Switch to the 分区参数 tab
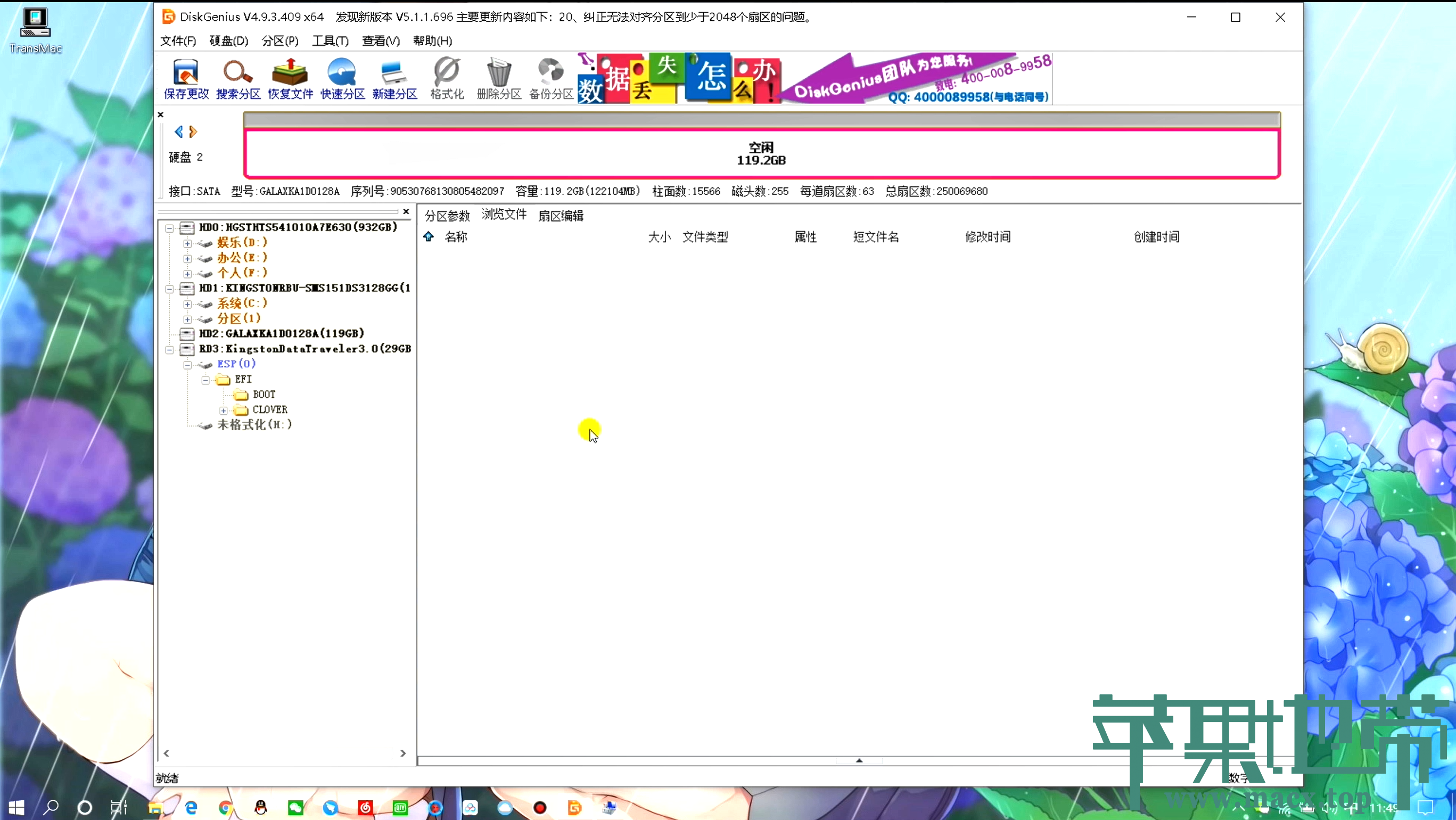Screen dimensions: 1456x820 click(447, 216)
